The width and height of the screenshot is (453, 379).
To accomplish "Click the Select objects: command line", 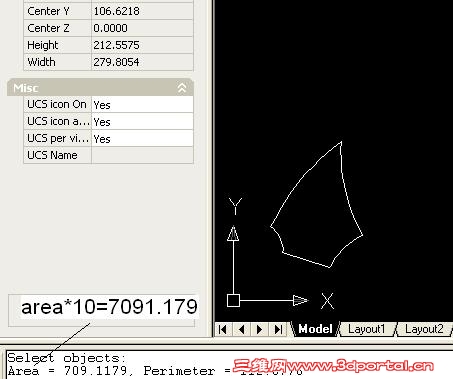I will pos(67,358).
